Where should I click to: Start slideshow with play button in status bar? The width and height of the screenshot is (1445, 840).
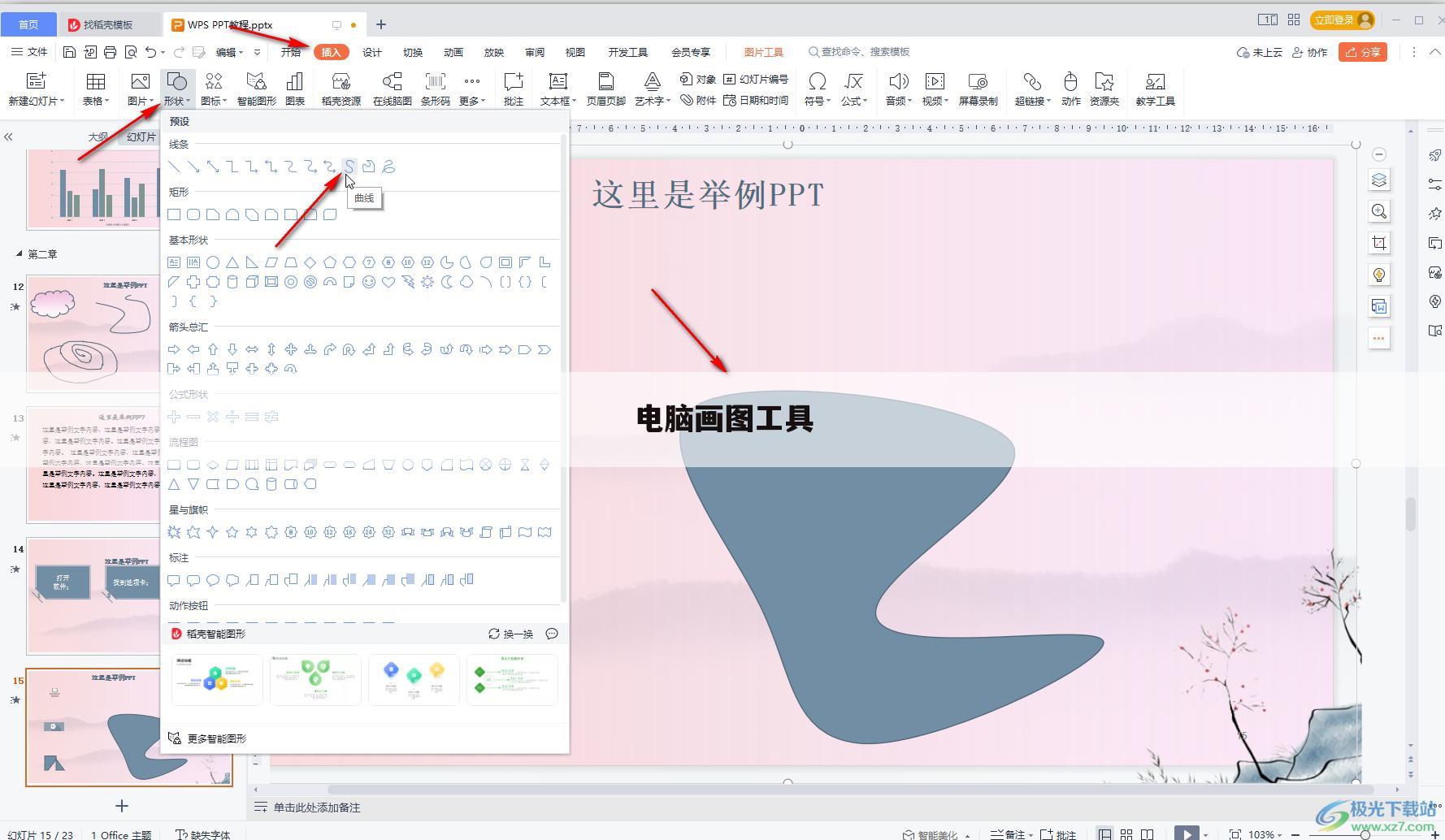[x=1187, y=834]
